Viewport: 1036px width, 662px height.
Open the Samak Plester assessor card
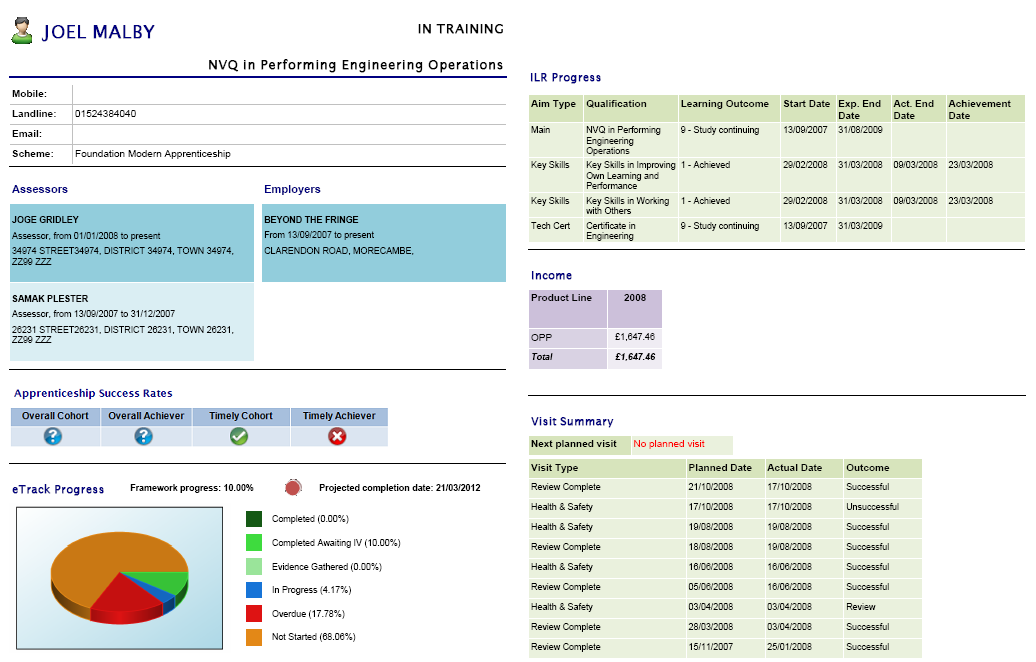click(132, 321)
